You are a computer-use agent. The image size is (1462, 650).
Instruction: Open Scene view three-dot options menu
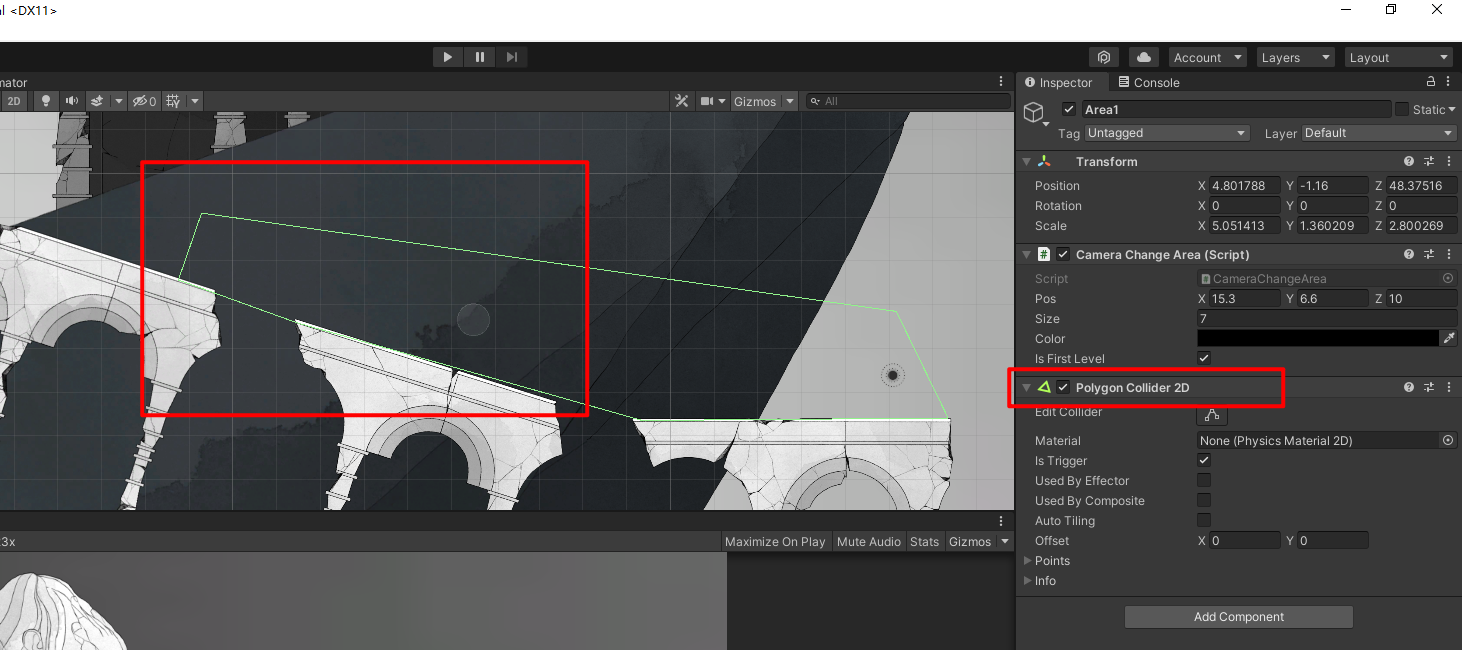pos(1001,82)
